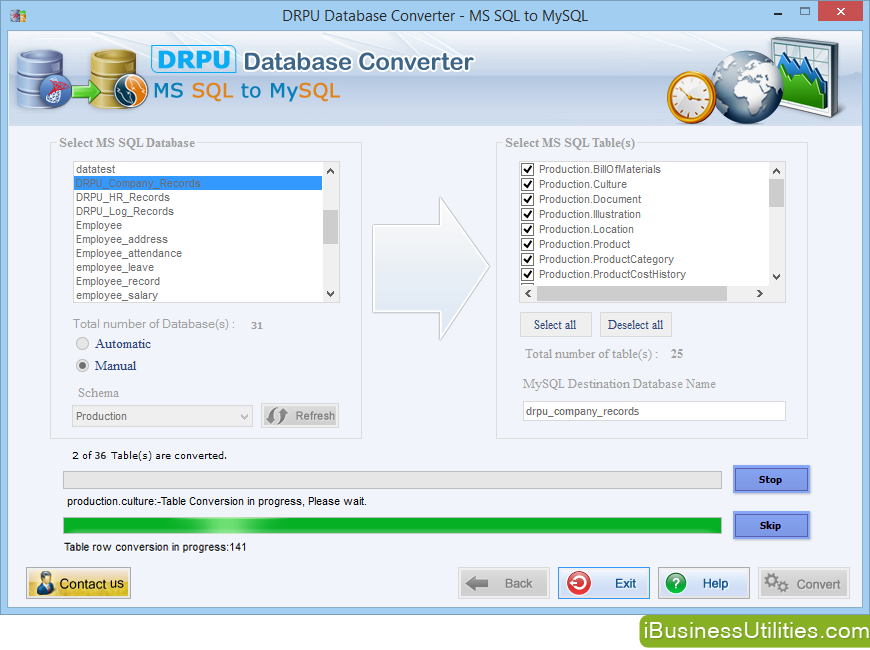Uncheck Production.Location table
Viewport: 870px width, 650px height.
[528, 229]
